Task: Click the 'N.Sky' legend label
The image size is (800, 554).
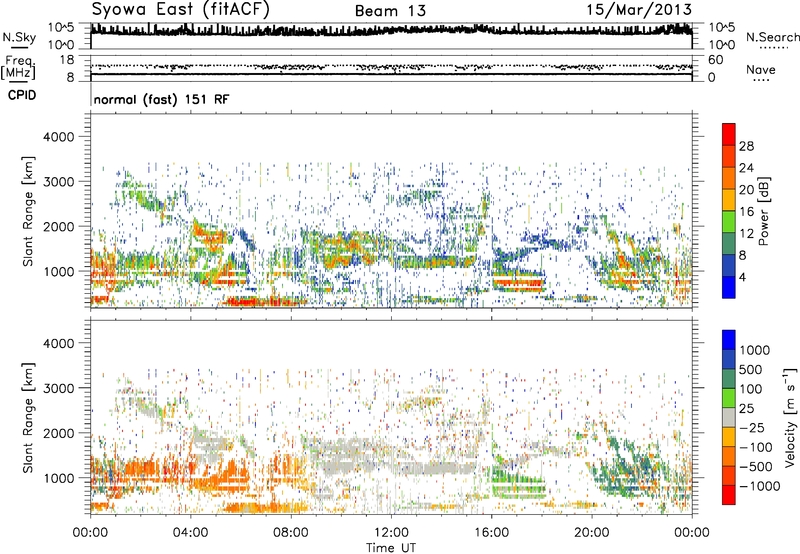Action: coord(19,37)
